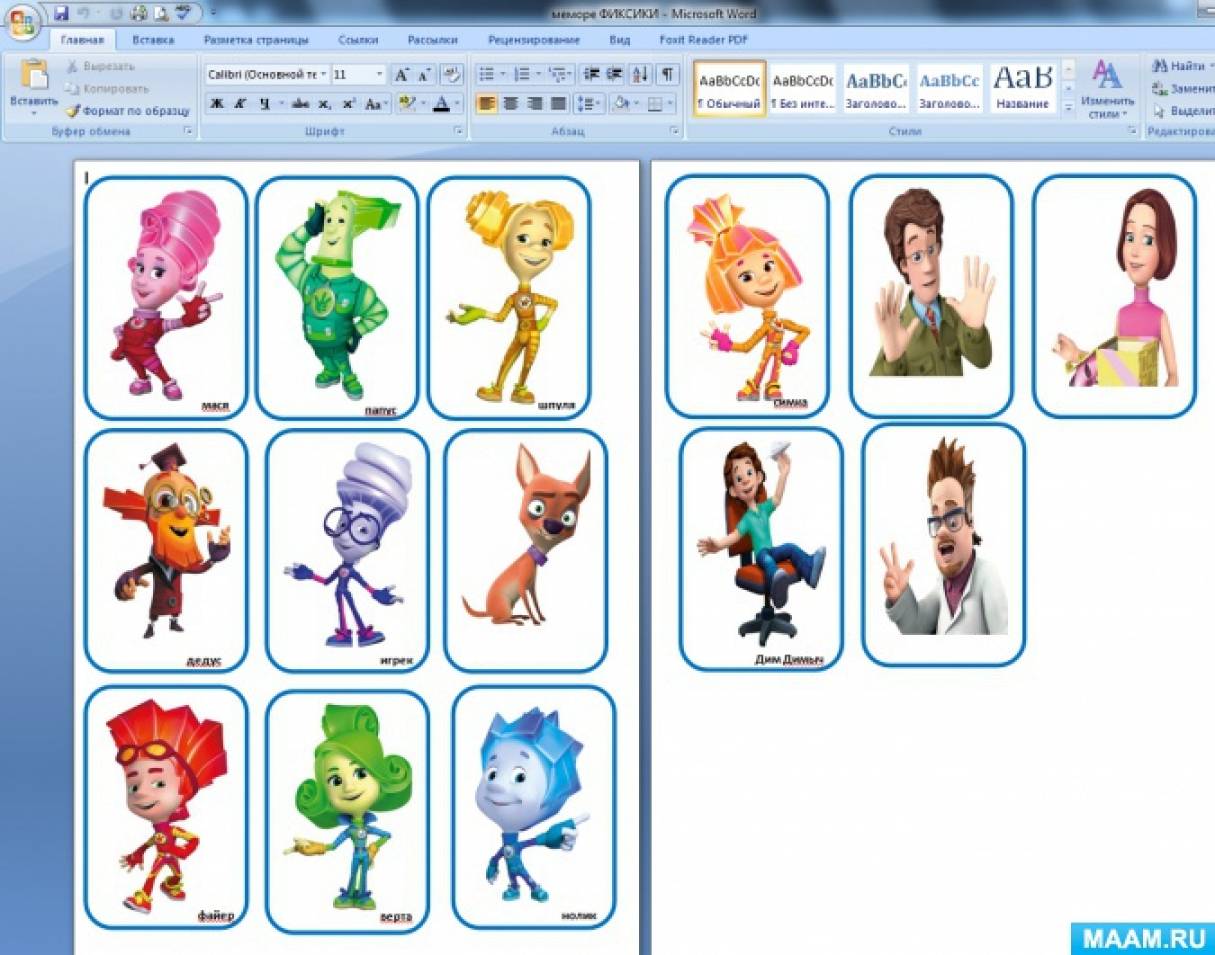The width and height of the screenshot is (1215, 955).
Task: Open the Буфер обмена dialog launcher
Action: tap(187, 132)
